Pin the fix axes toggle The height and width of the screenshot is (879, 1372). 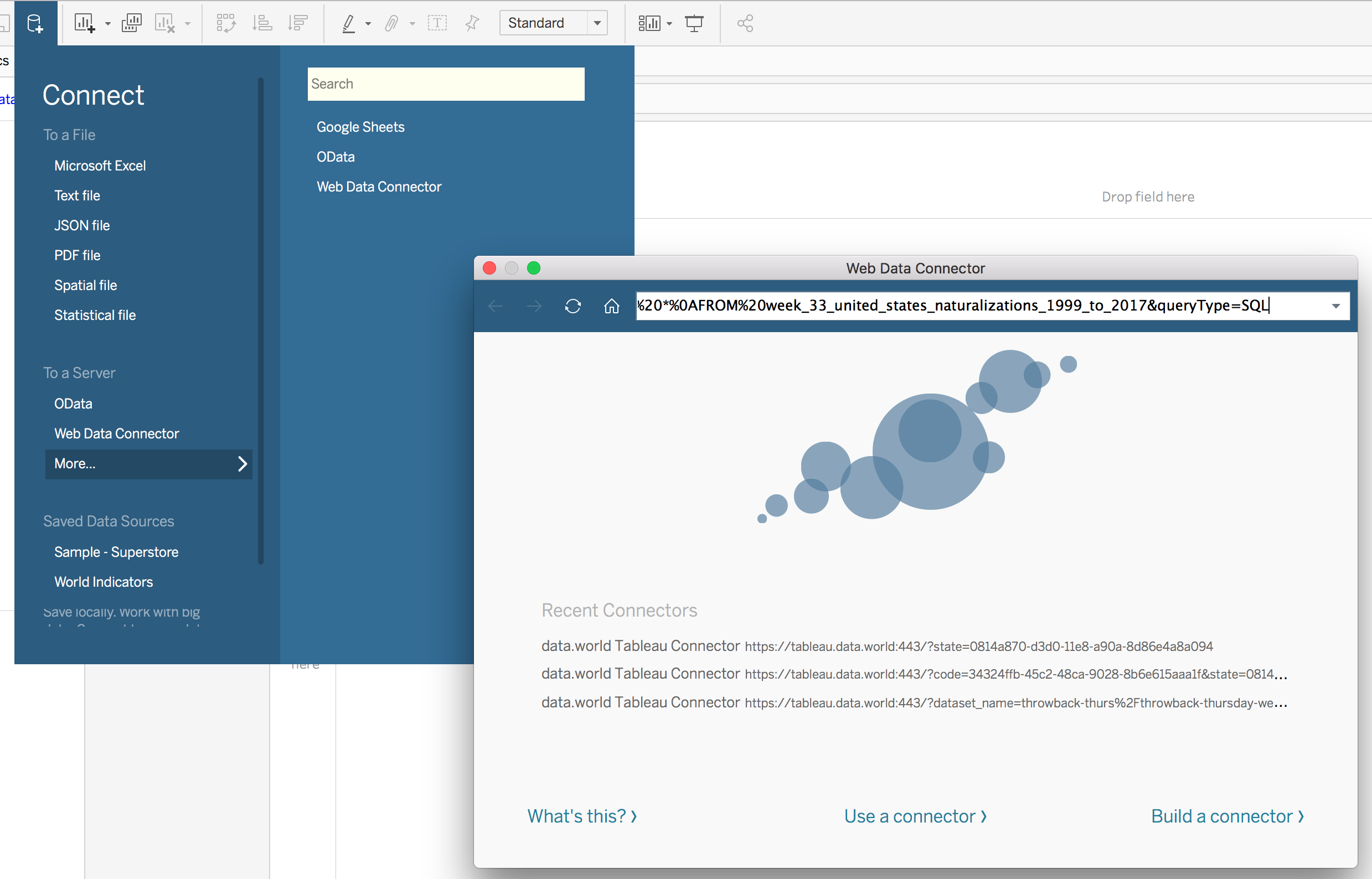pyautogui.click(x=472, y=23)
